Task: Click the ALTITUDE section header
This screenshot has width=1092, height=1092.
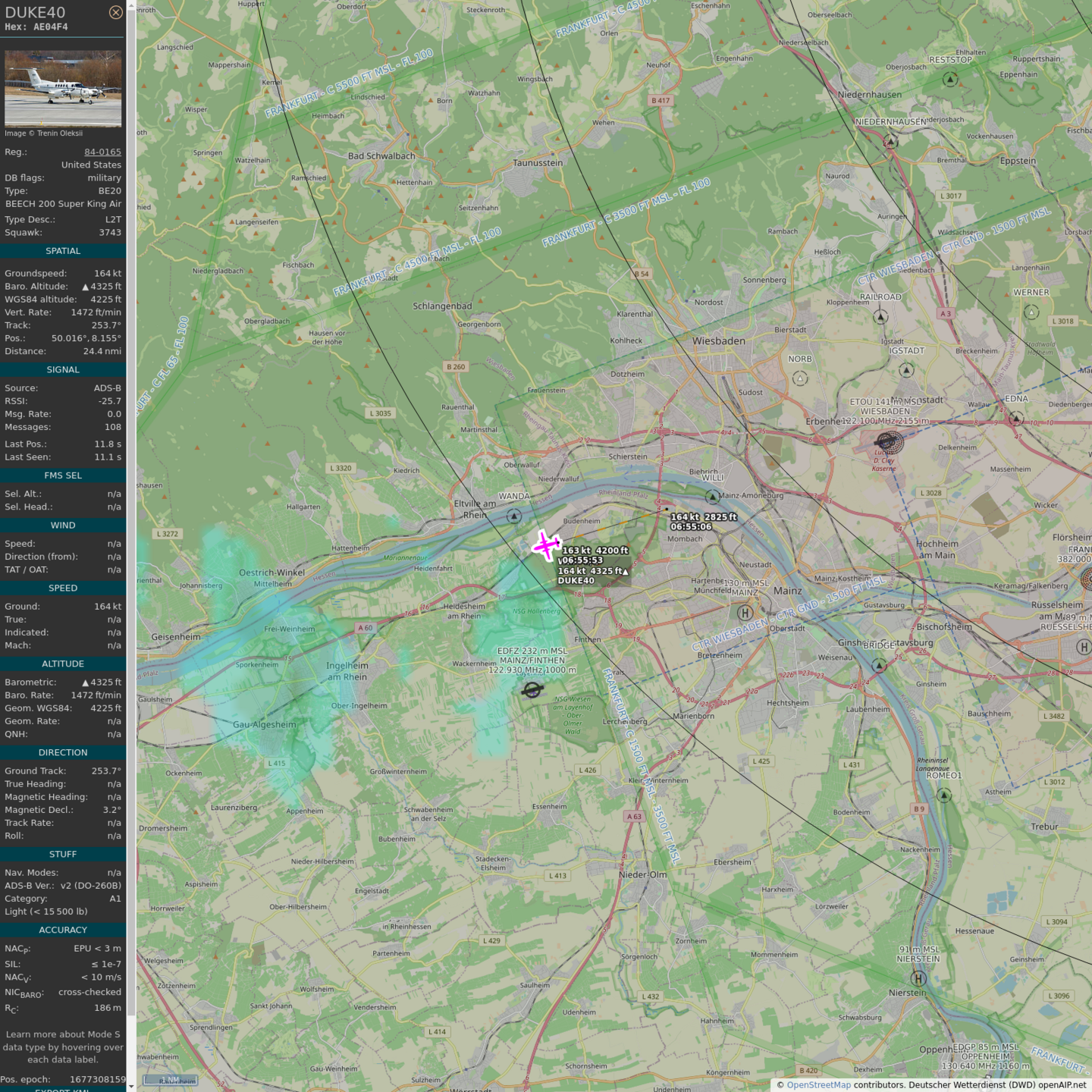Action: coord(63,664)
